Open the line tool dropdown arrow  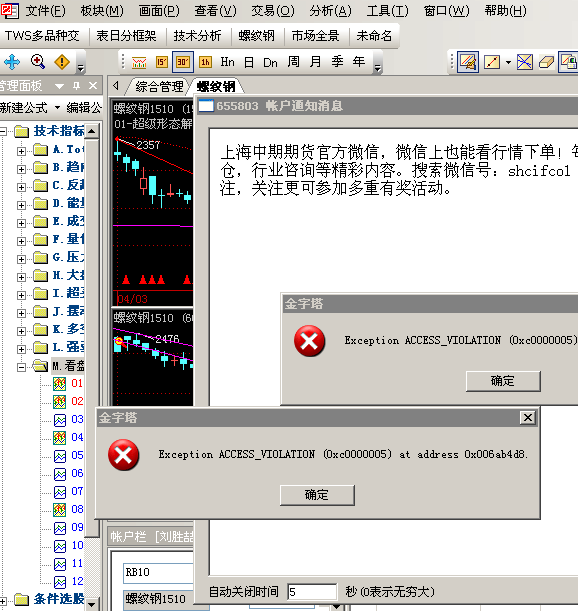[x=508, y=62]
